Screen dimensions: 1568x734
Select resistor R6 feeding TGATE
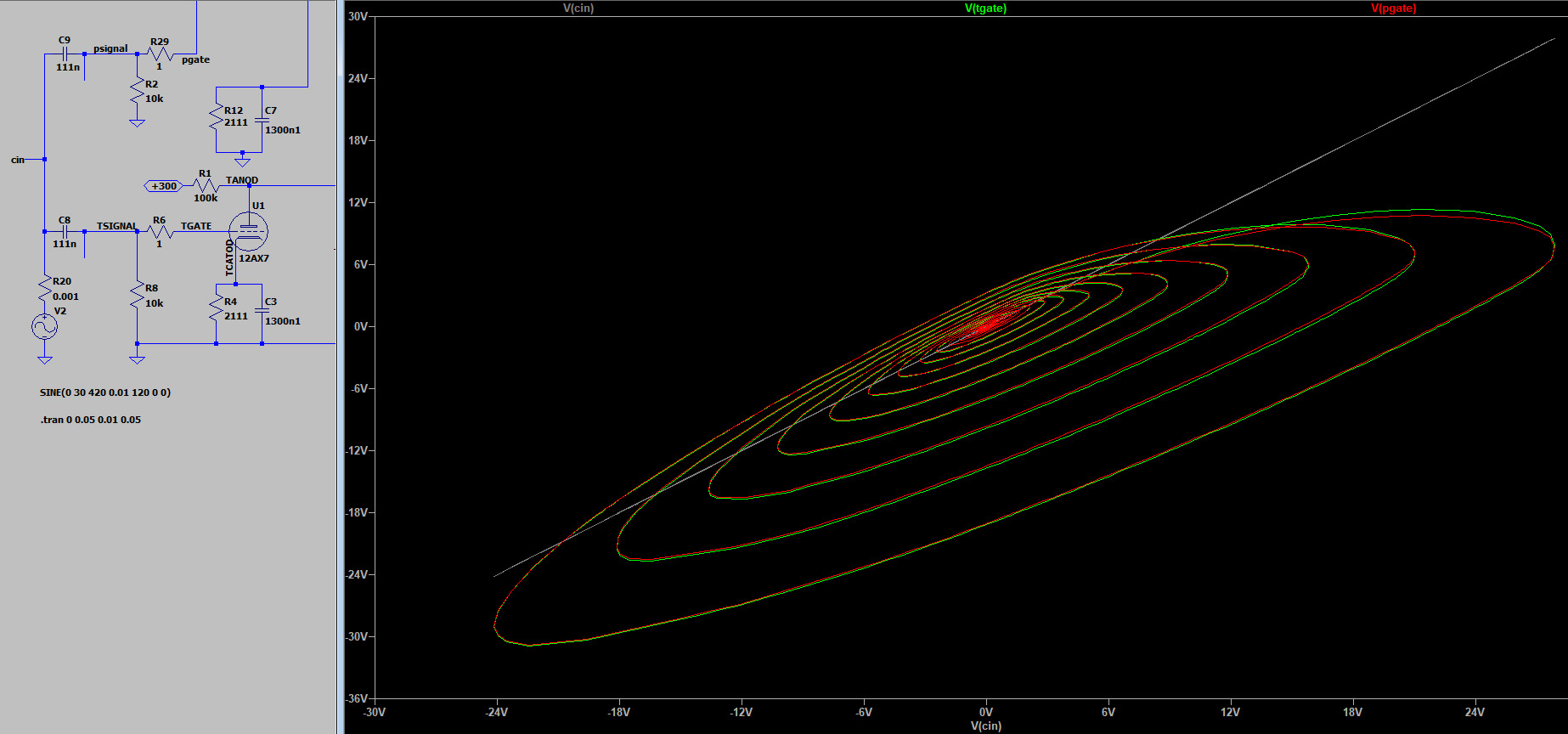pyautogui.click(x=160, y=231)
